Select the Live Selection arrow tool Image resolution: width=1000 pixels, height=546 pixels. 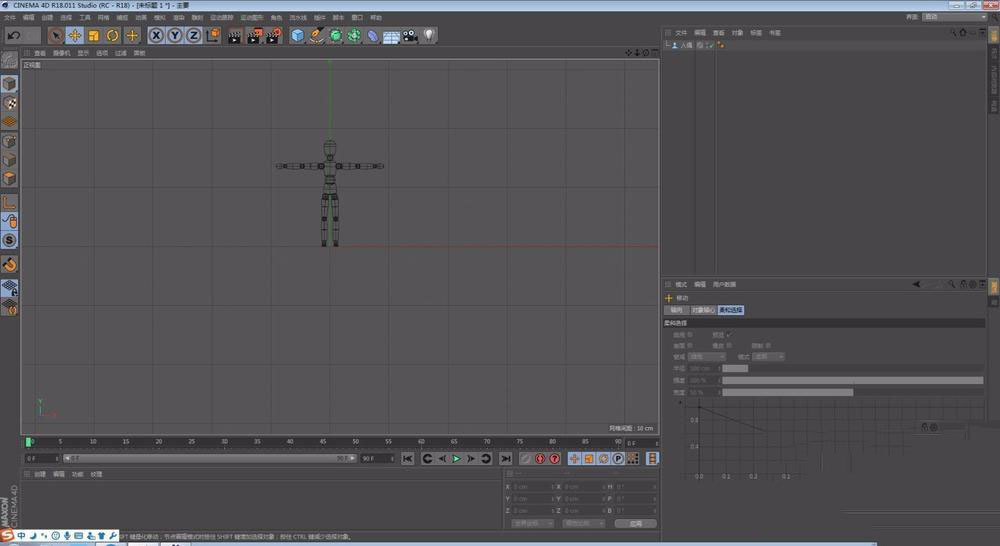55,36
